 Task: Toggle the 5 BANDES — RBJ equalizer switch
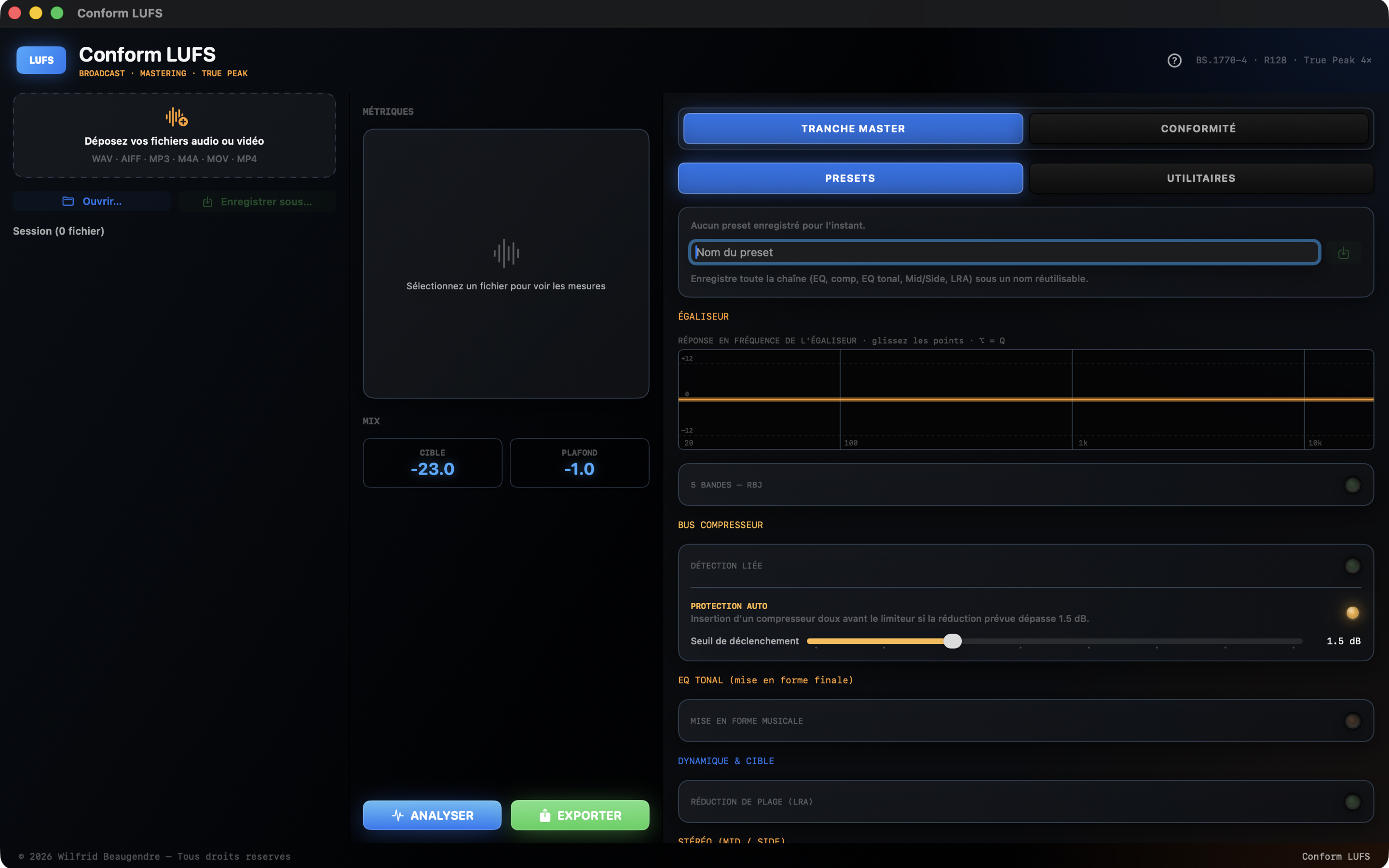(x=1352, y=485)
